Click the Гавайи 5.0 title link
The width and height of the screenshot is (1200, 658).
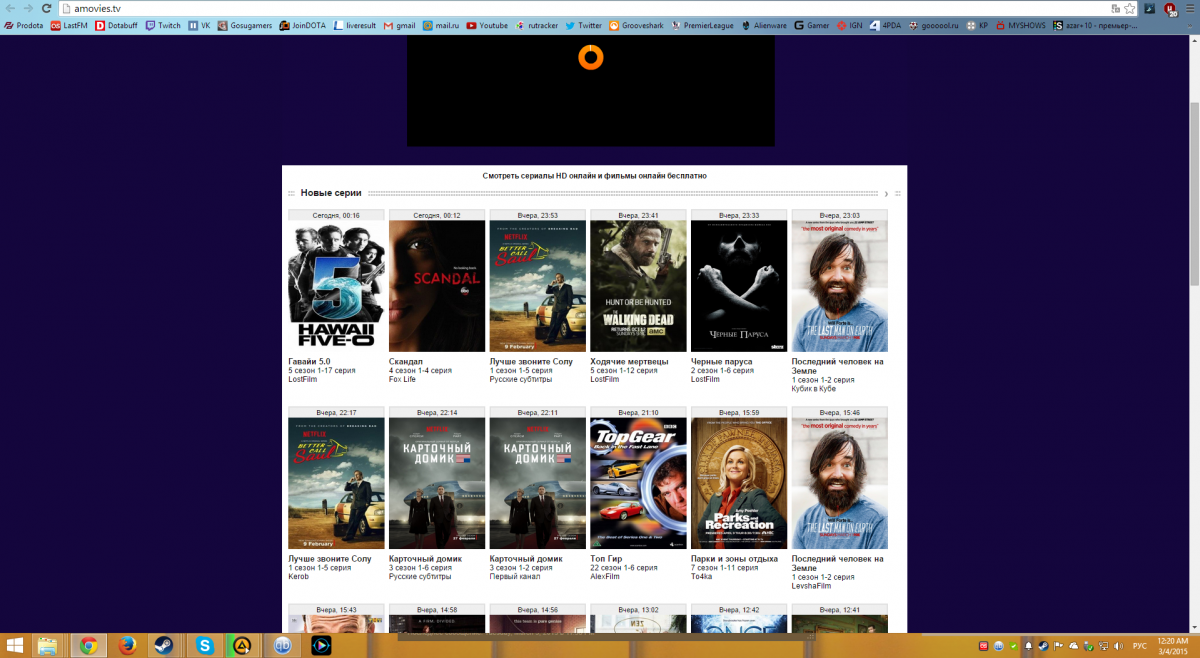click(309, 361)
